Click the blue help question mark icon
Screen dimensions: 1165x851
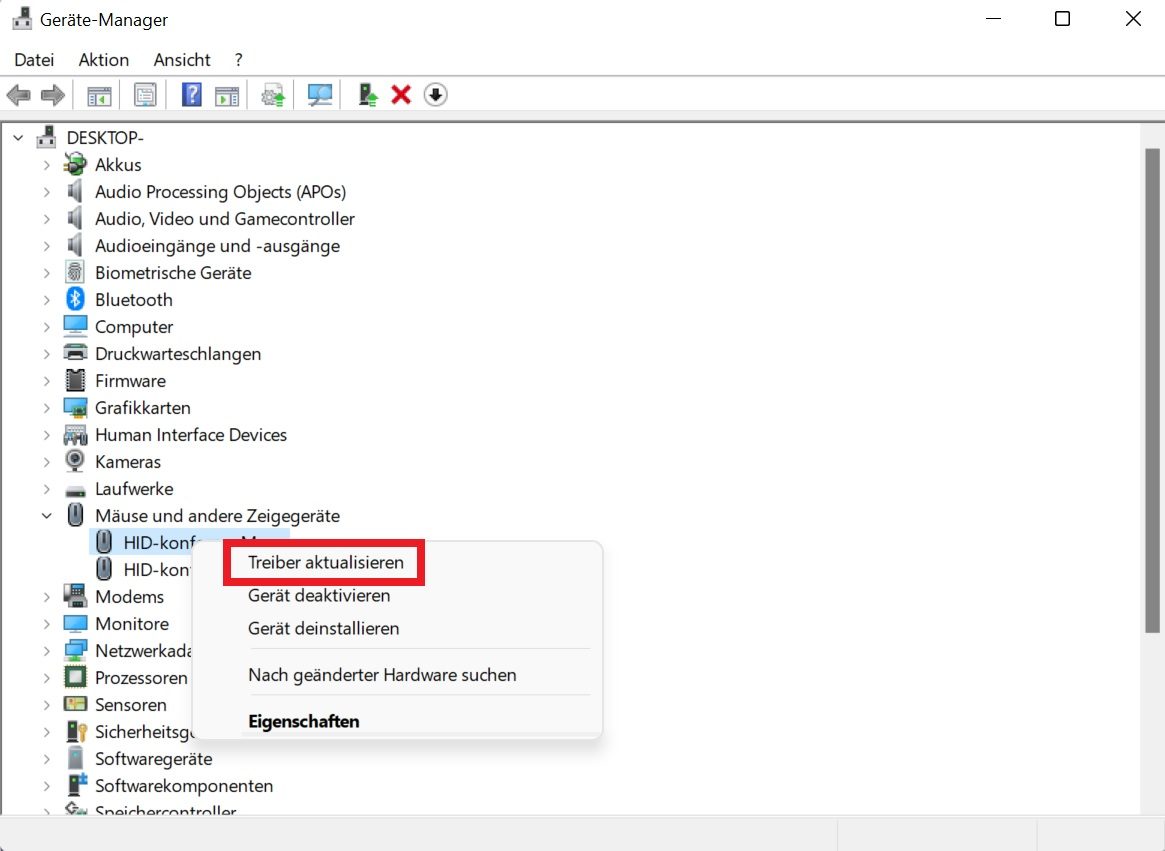pyautogui.click(x=192, y=95)
